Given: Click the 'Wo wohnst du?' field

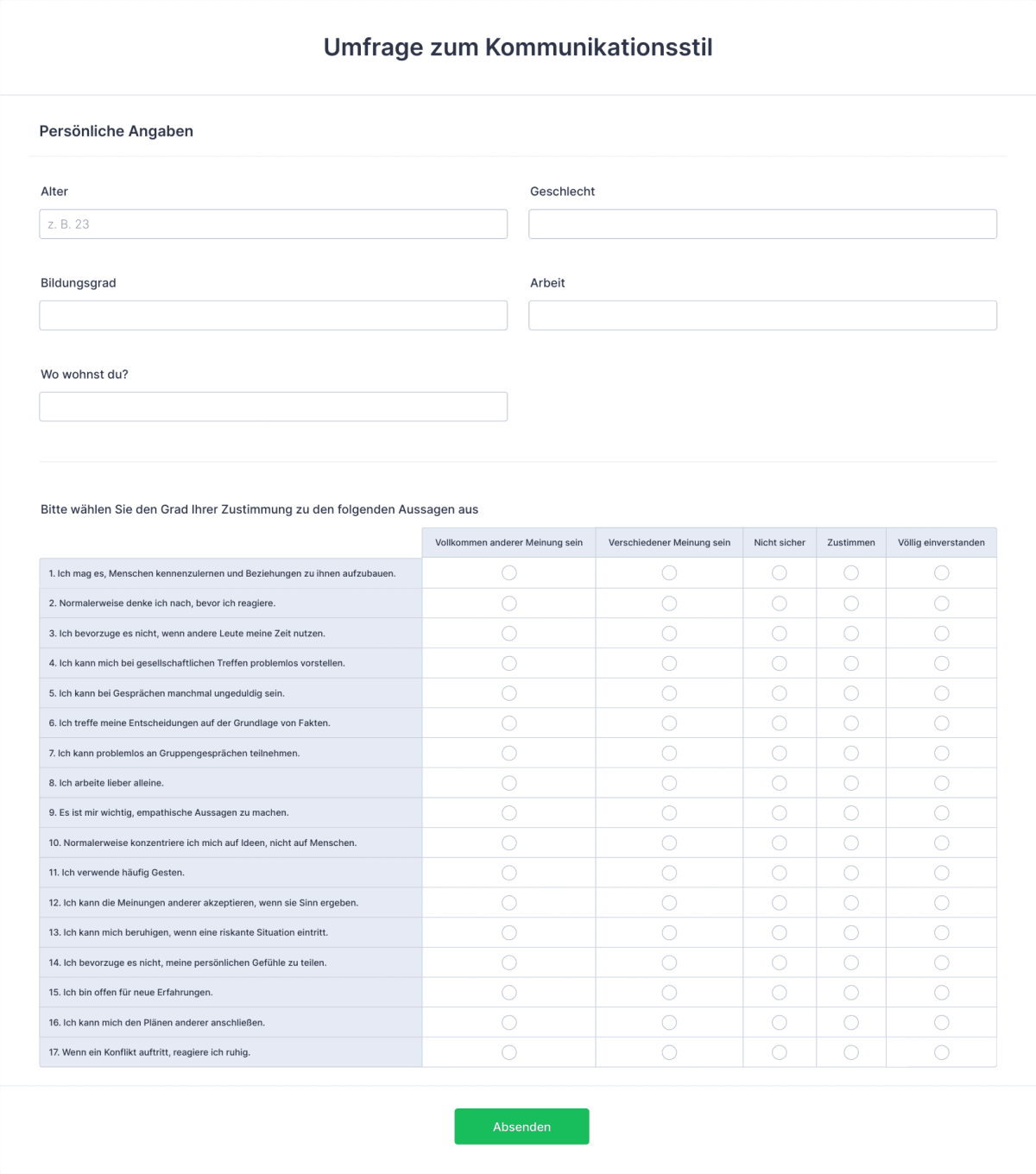Looking at the screenshot, I should [273, 406].
